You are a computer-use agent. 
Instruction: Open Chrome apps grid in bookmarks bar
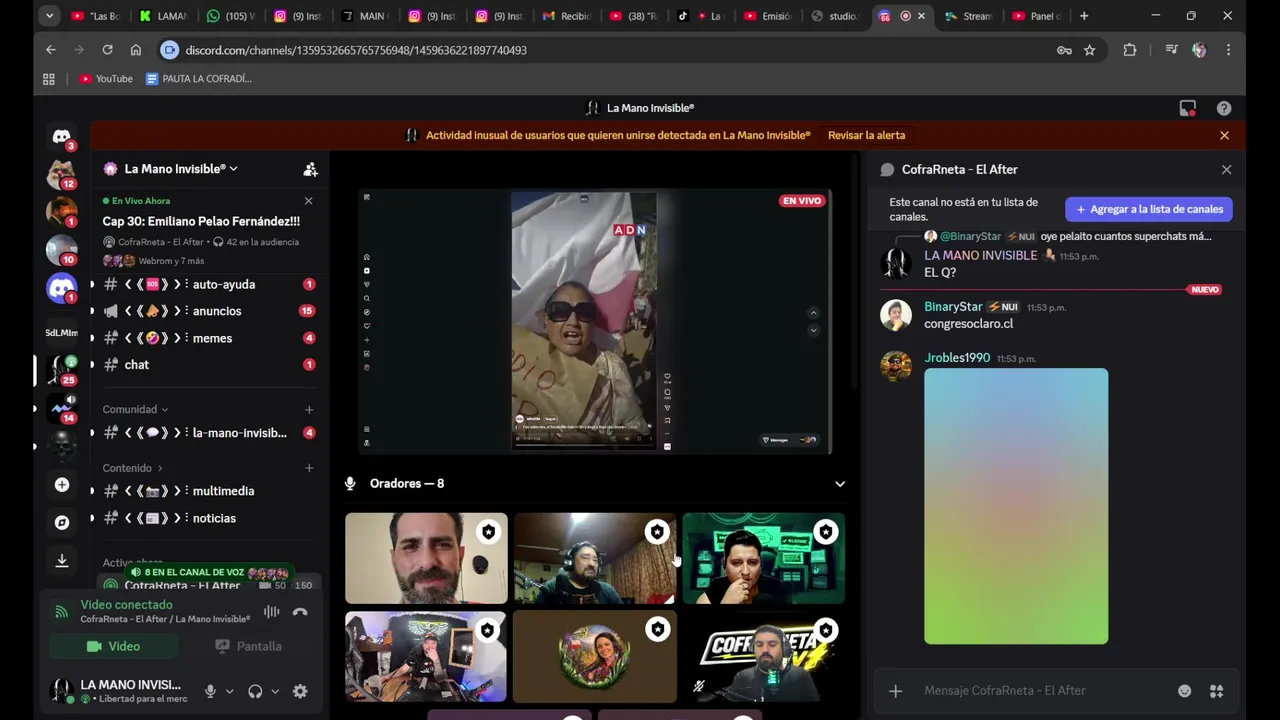pos(49,79)
